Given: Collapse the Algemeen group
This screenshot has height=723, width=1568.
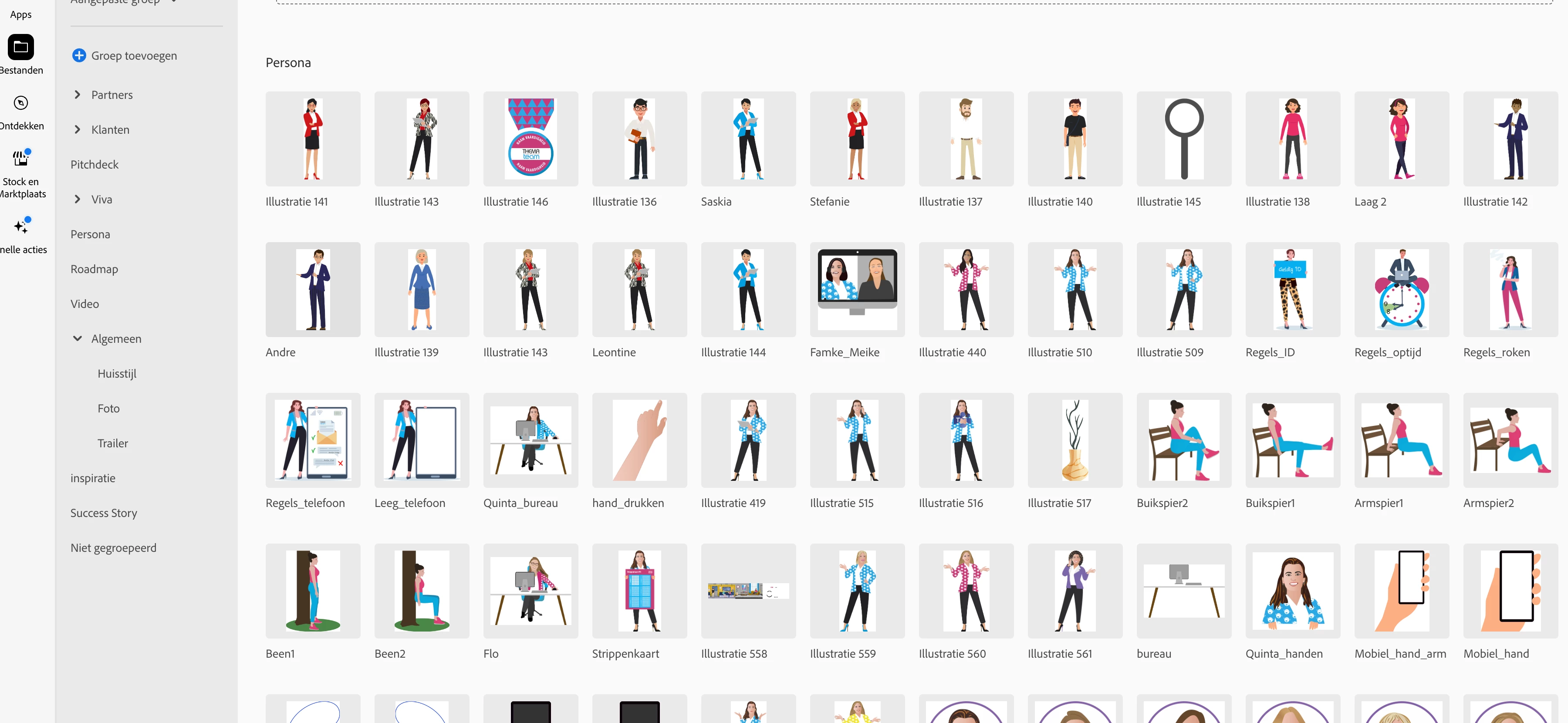Looking at the screenshot, I should [x=77, y=338].
